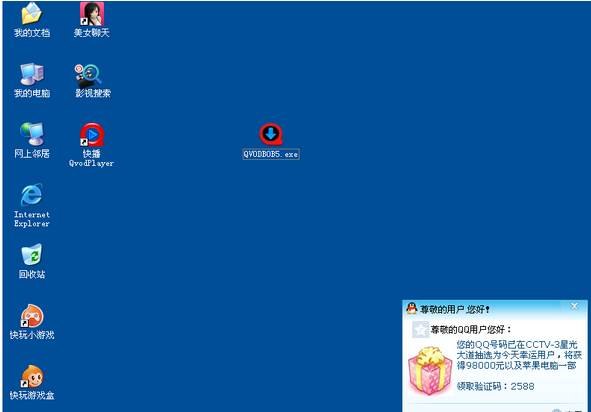This screenshot has height=412, width=591.
Task: Click the popup title 尊敬的用户 您好
Action: coord(455,309)
